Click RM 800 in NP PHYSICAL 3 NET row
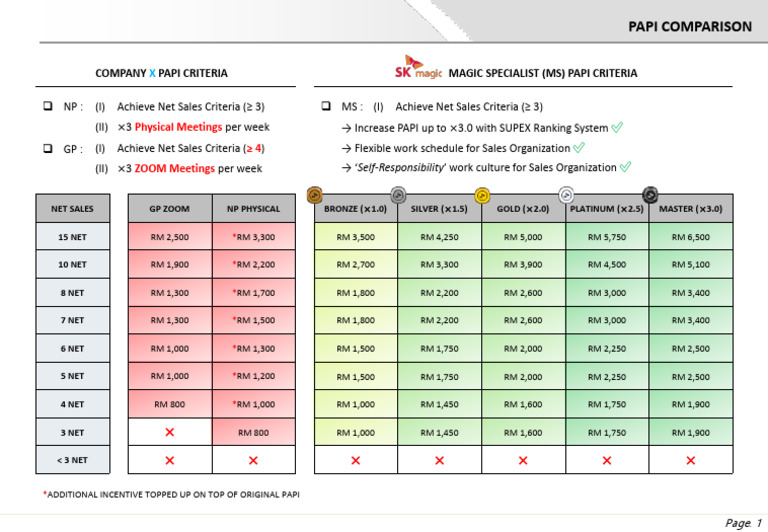This screenshot has width=768, height=532. [x=254, y=433]
